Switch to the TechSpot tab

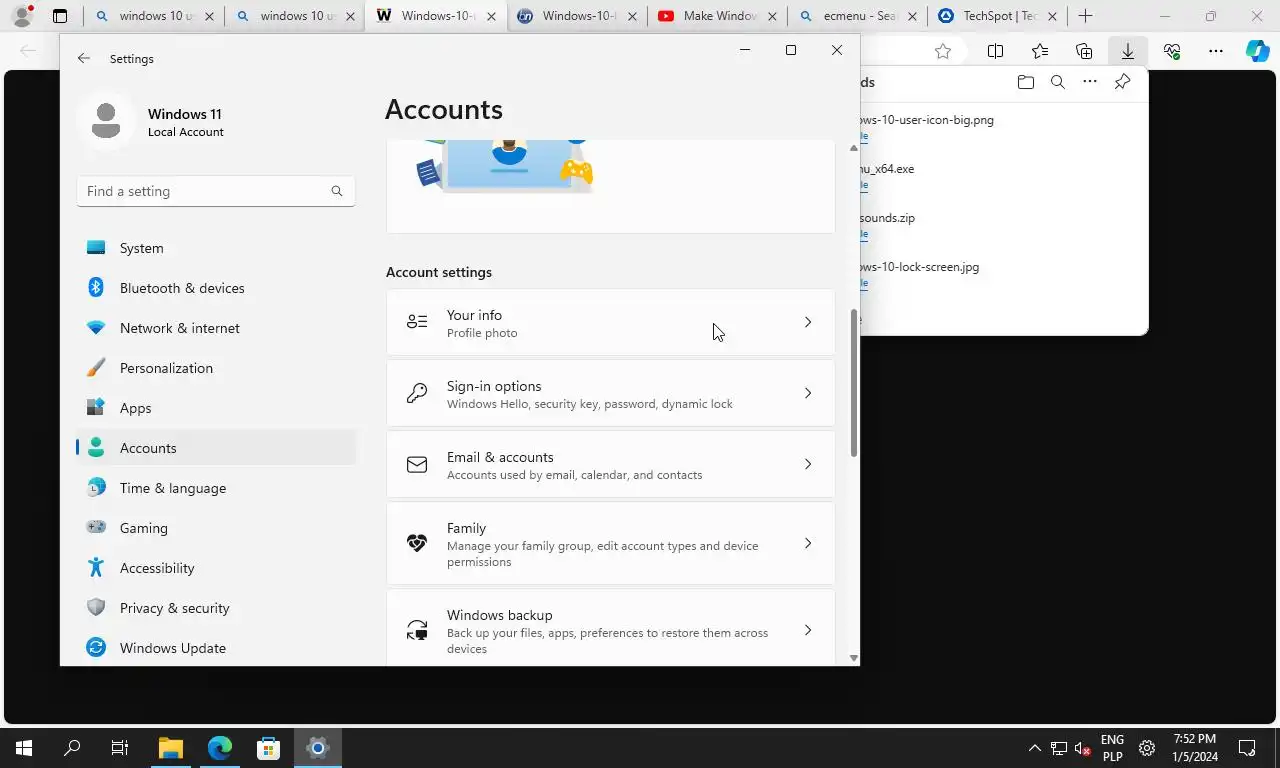click(997, 16)
